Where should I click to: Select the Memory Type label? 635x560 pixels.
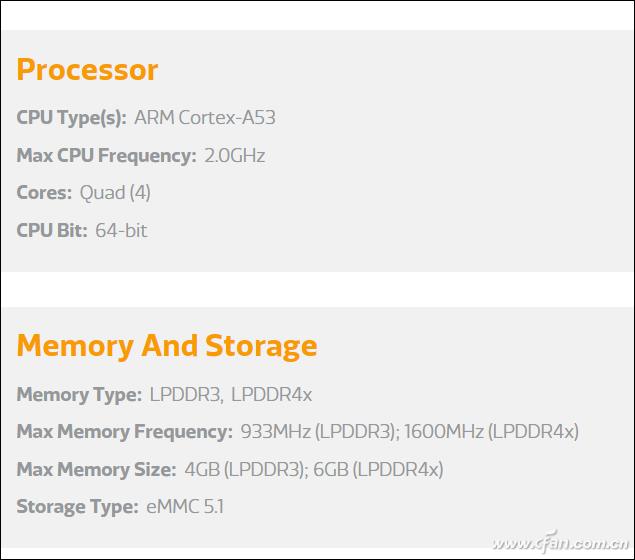point(79,395)
